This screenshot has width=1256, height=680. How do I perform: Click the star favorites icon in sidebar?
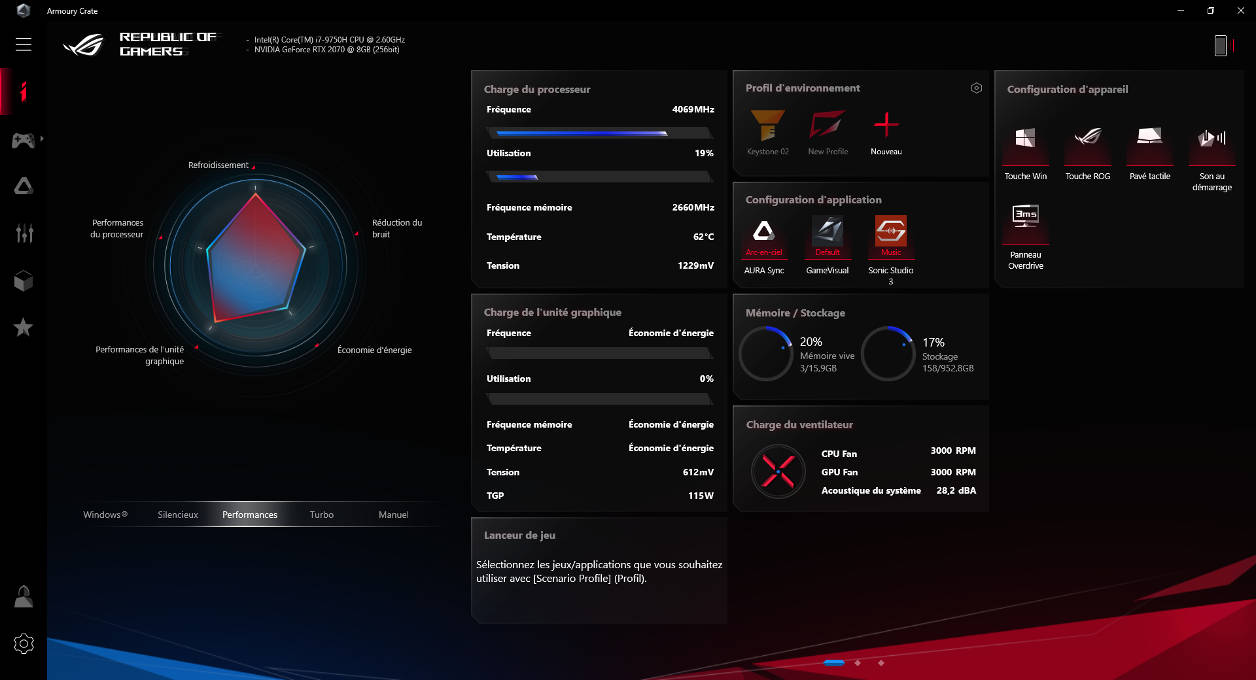click(22, 326)
